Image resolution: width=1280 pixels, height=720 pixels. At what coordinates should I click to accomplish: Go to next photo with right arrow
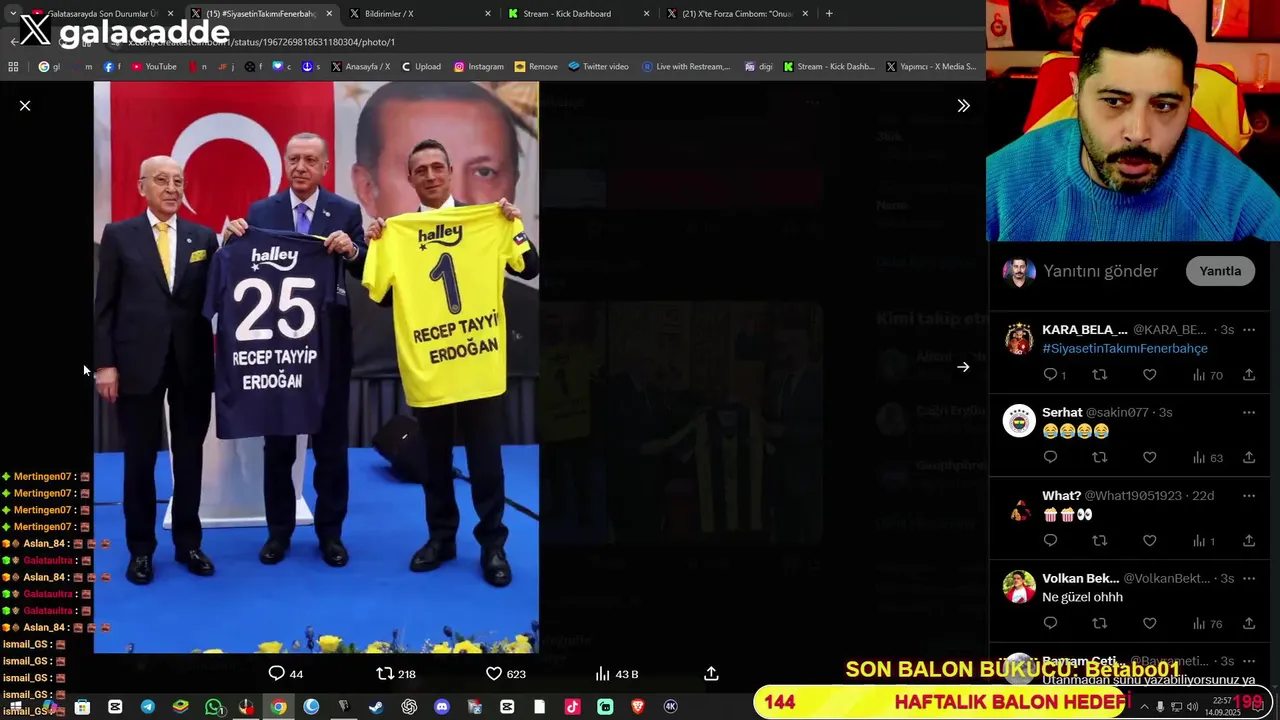pyautogui.click(x=963, y=367)
